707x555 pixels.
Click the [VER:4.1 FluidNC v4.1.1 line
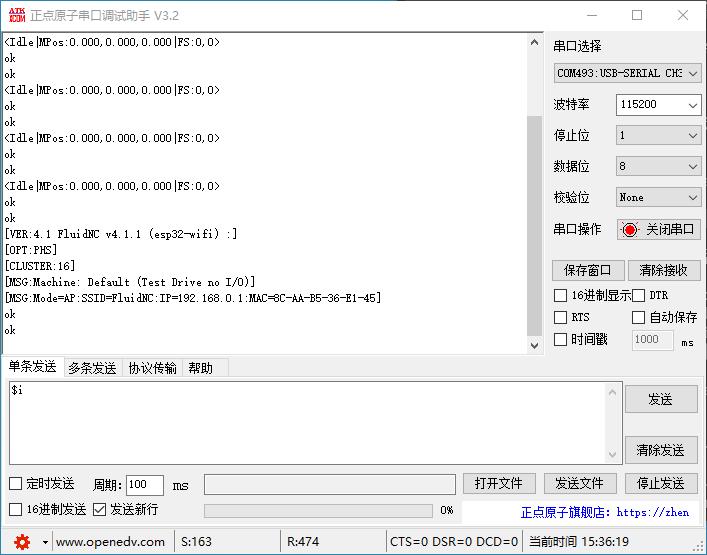click(121, 234)
